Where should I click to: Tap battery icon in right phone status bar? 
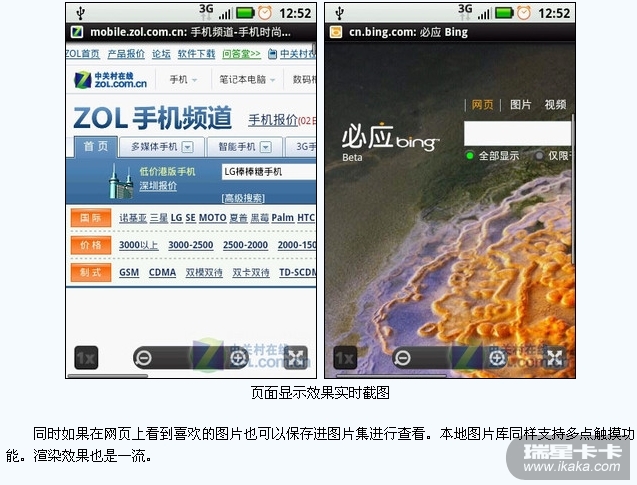tap(505, 13)
